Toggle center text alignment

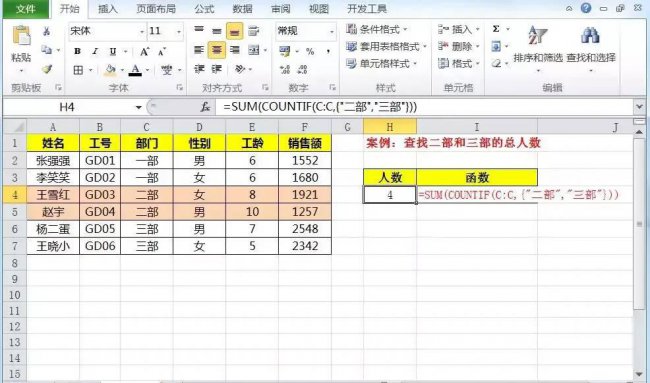tap(217, 50)
